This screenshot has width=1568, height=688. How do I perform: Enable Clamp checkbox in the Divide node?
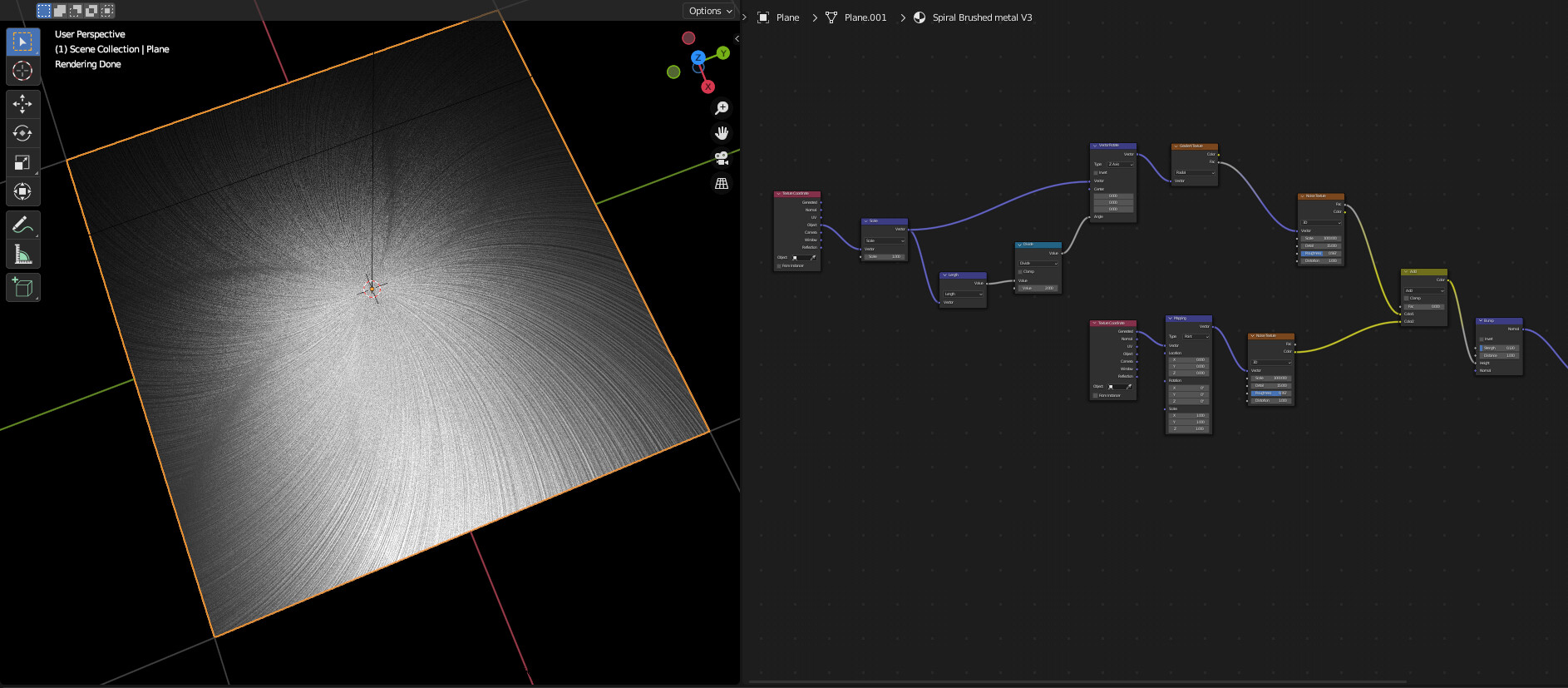tap(1021, 271)
